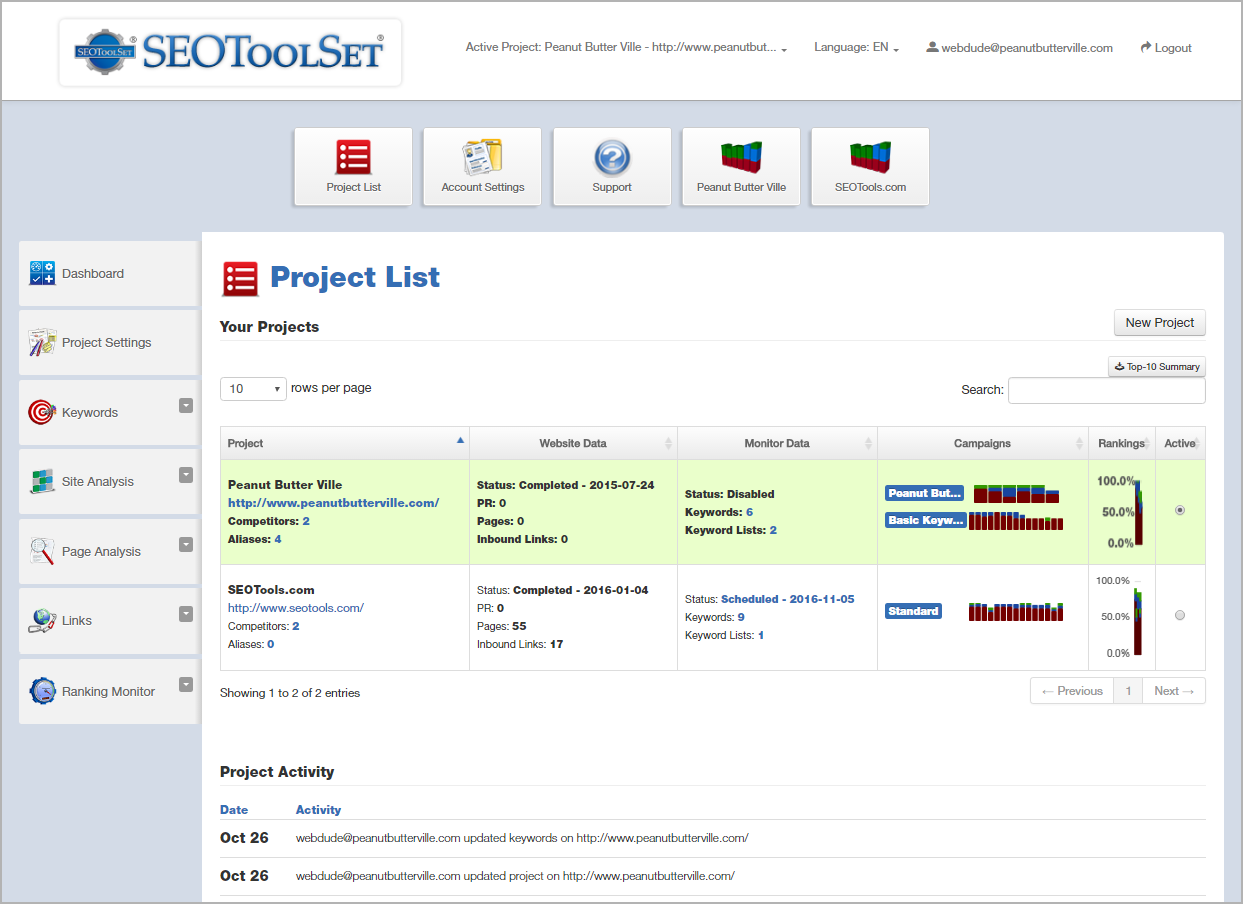Sort table by Campaigns column

(982, 443)
